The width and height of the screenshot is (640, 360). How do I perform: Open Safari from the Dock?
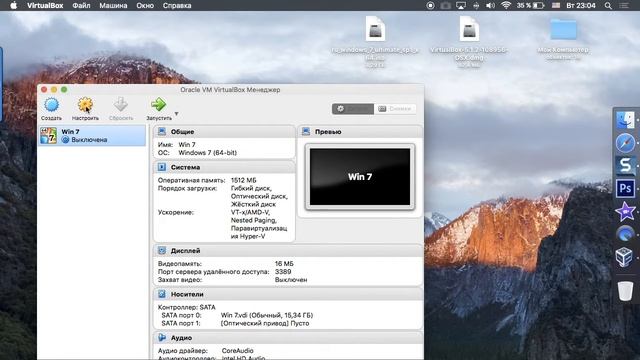[x=625, y=143]
